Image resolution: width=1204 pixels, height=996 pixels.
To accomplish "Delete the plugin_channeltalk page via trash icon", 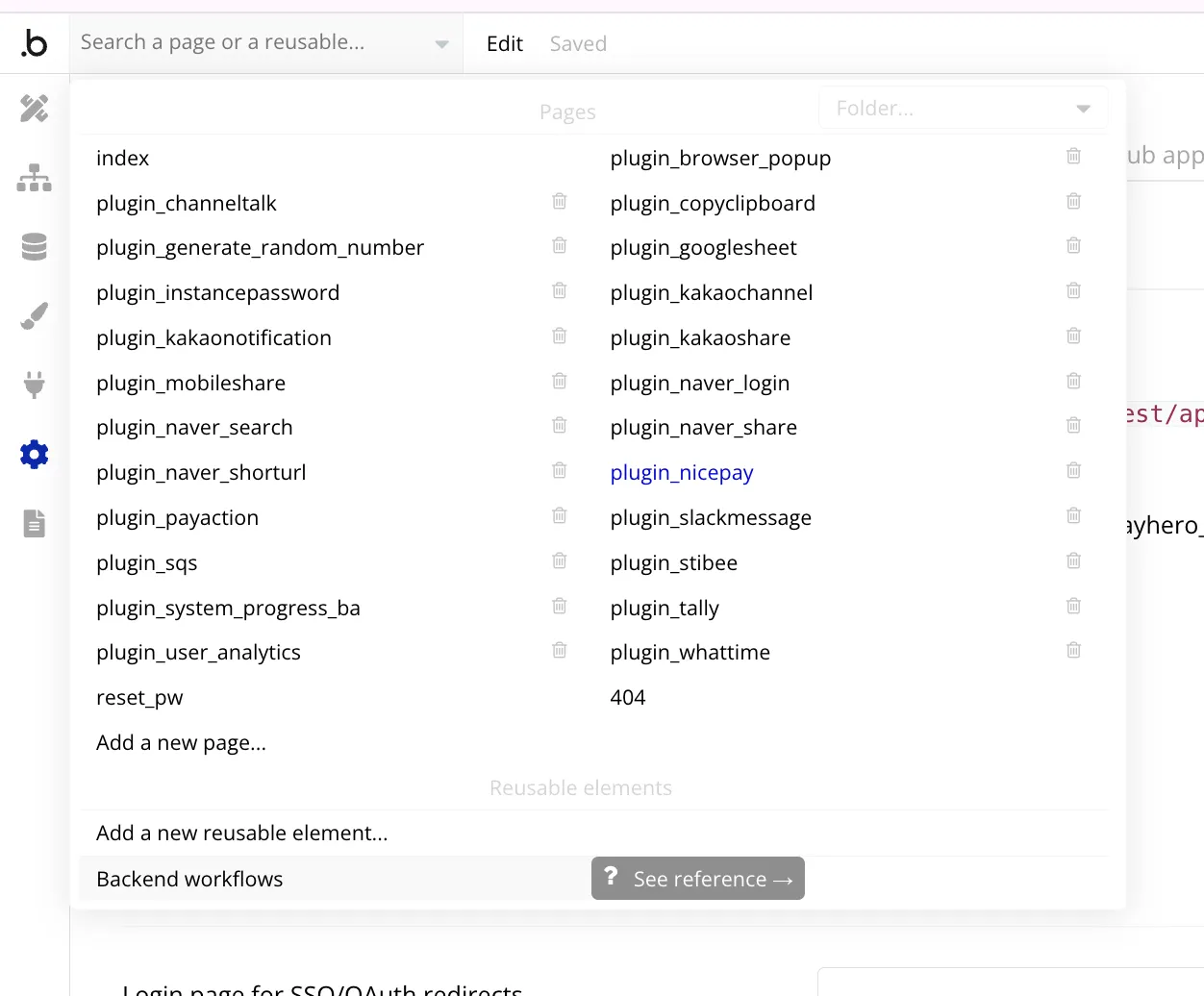I will pos(560,201).
